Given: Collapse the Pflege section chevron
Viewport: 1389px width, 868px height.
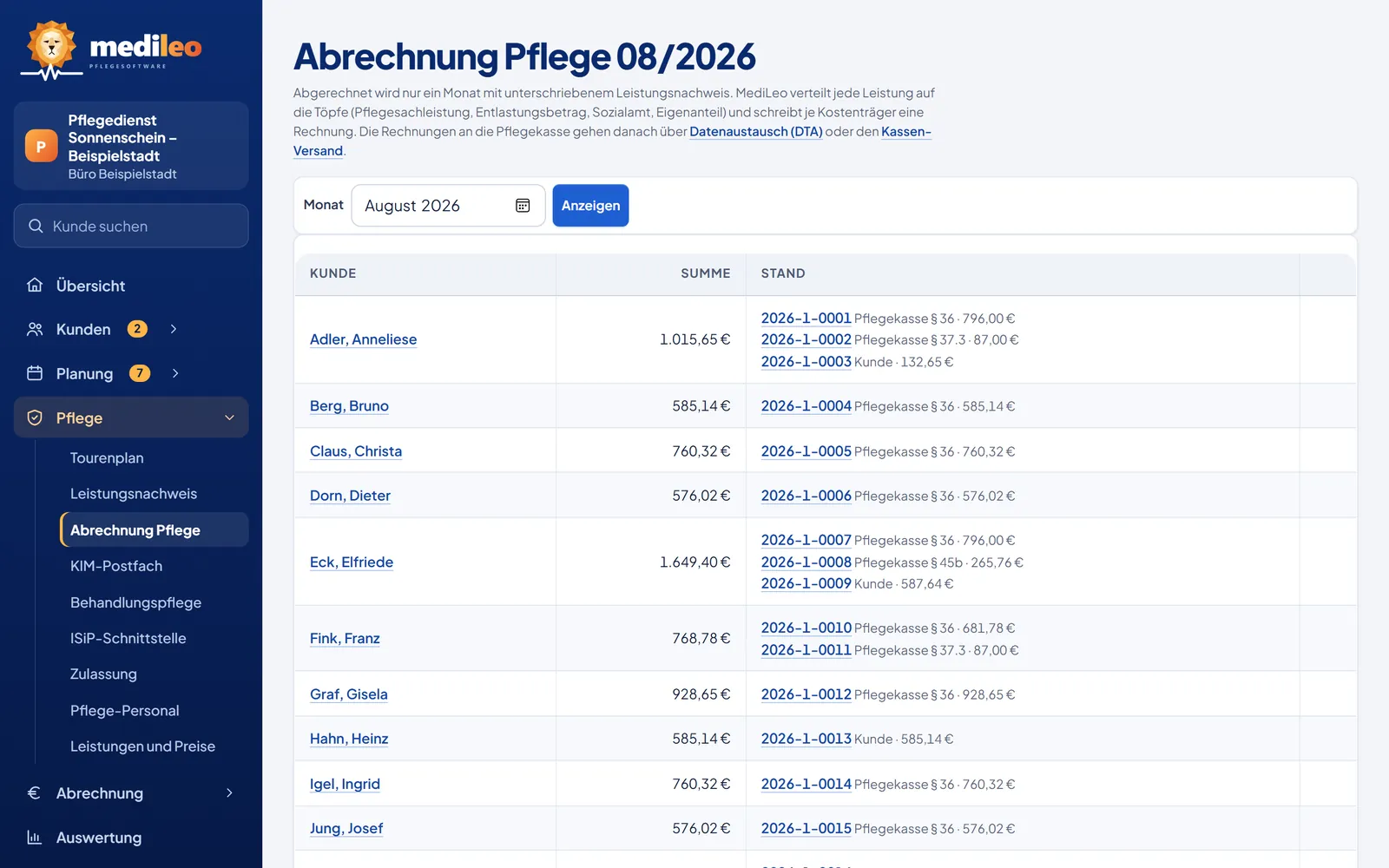Looking at the screenshot, I should pyautogui.click(x=229, y=418).
